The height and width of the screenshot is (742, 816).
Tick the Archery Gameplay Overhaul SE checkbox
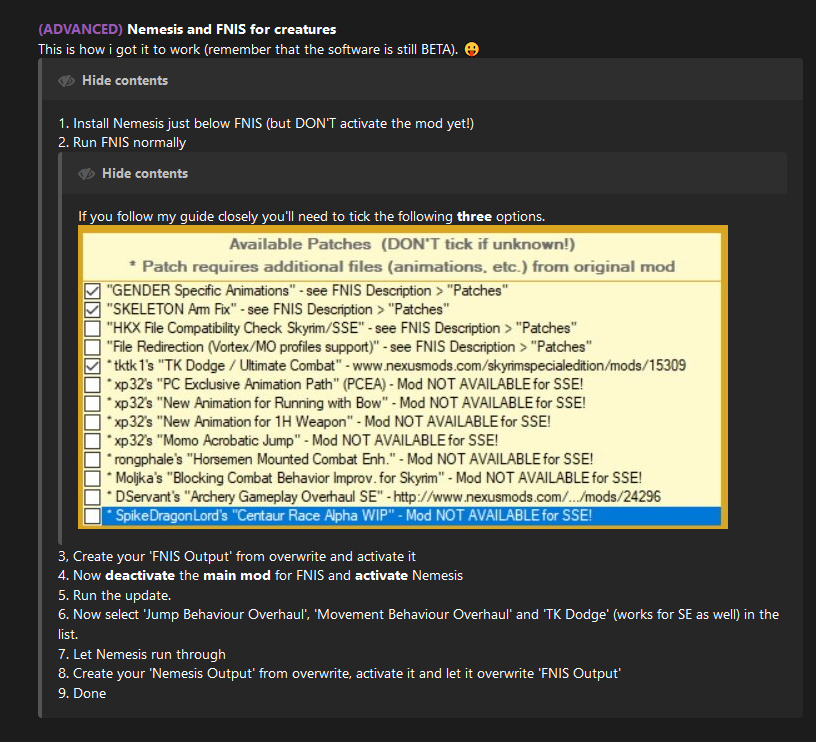[93, 497]
